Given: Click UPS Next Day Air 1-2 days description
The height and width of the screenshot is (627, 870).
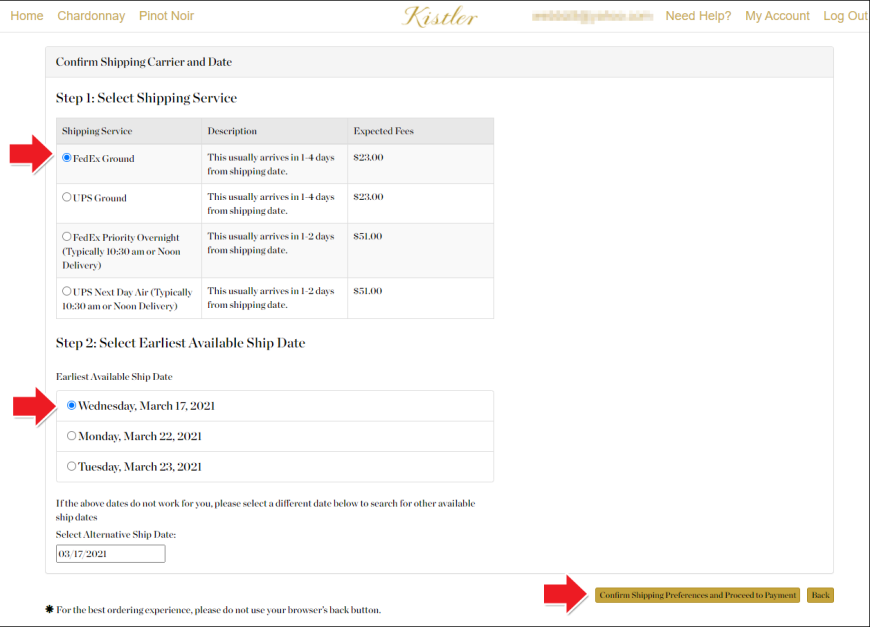Looking at the screenshot, I should pos(271,298).
